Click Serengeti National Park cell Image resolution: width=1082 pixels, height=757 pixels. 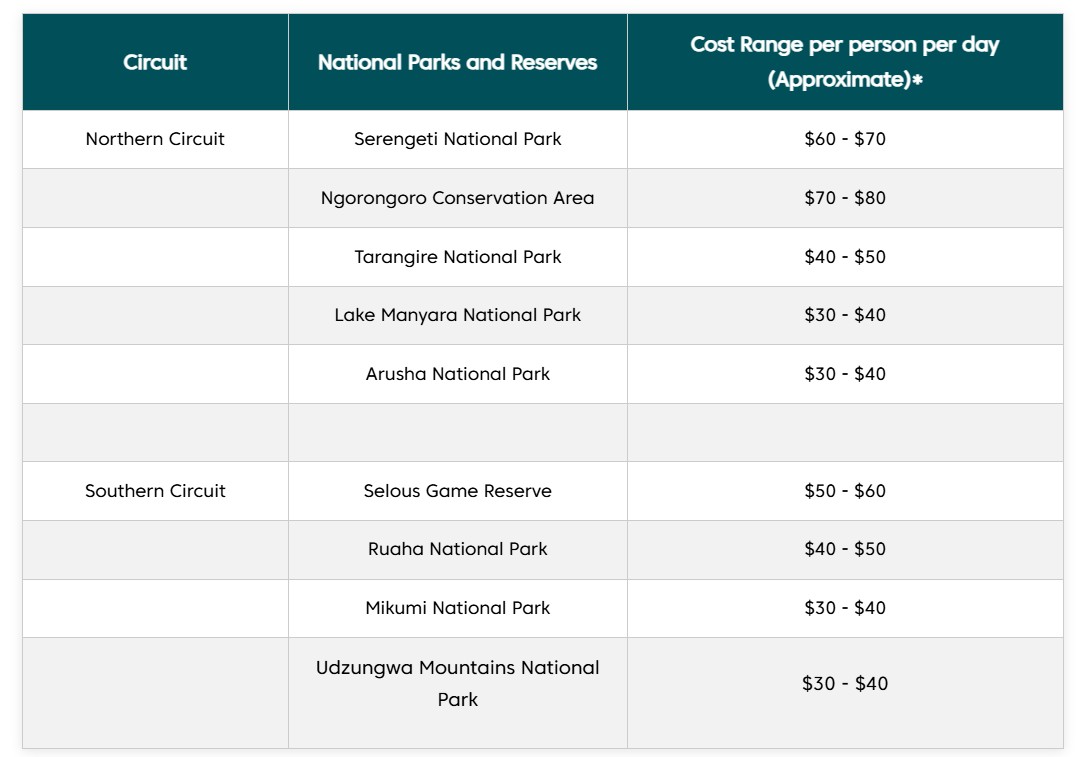coord(458,139)
